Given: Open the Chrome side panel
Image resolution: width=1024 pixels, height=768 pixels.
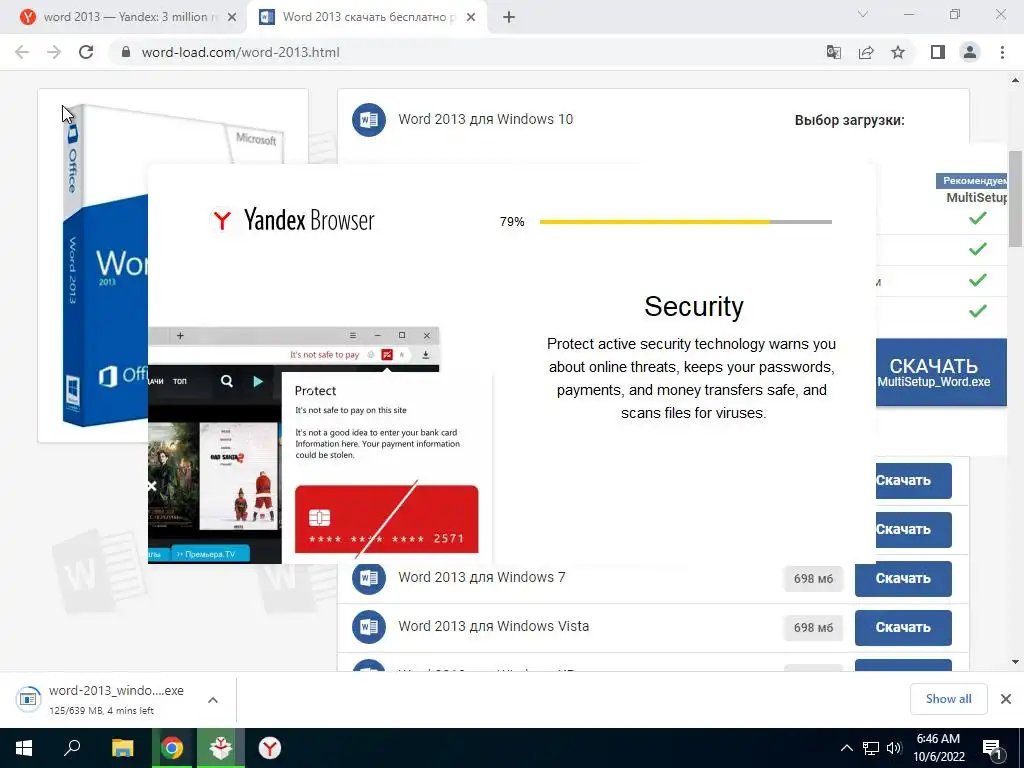Looking at the screenshot, I should pos(938,52).
